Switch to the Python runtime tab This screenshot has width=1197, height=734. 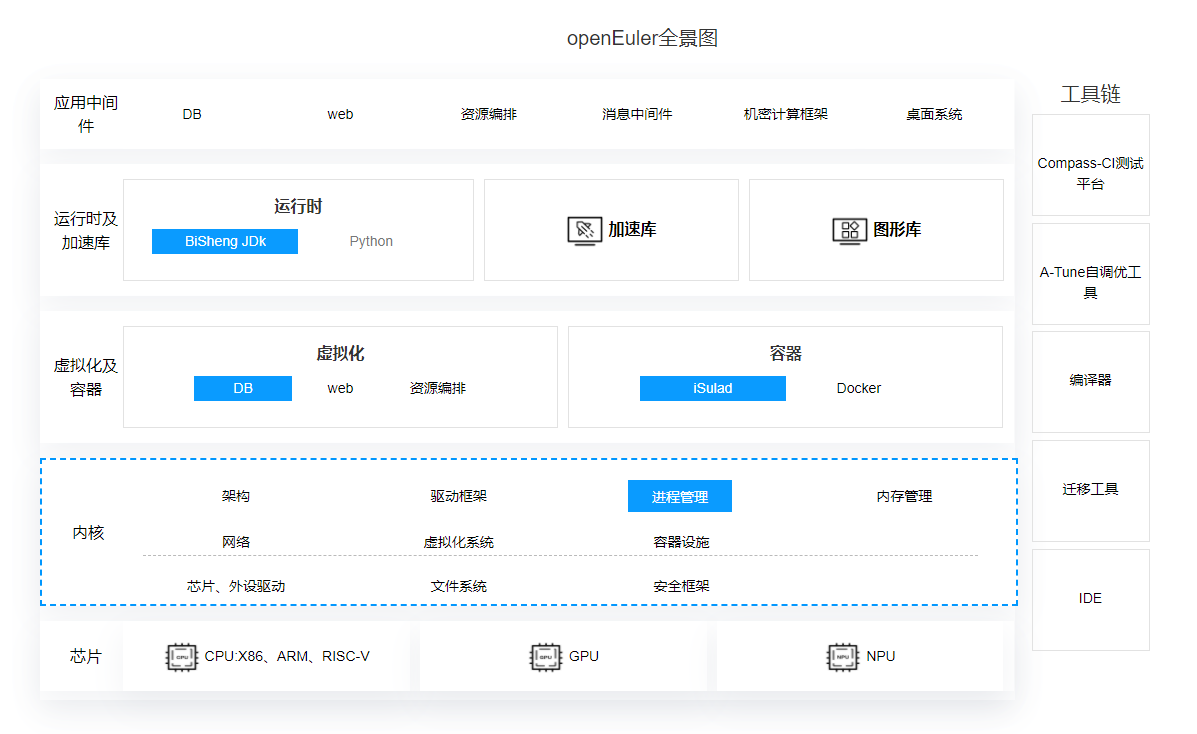click(x=371, y=241)
